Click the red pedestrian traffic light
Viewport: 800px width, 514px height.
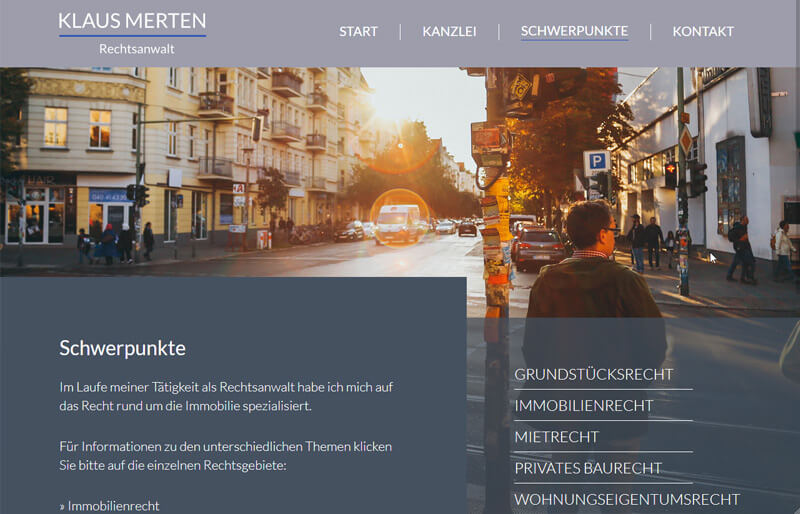pyautogui.click(x=670, y=175)
